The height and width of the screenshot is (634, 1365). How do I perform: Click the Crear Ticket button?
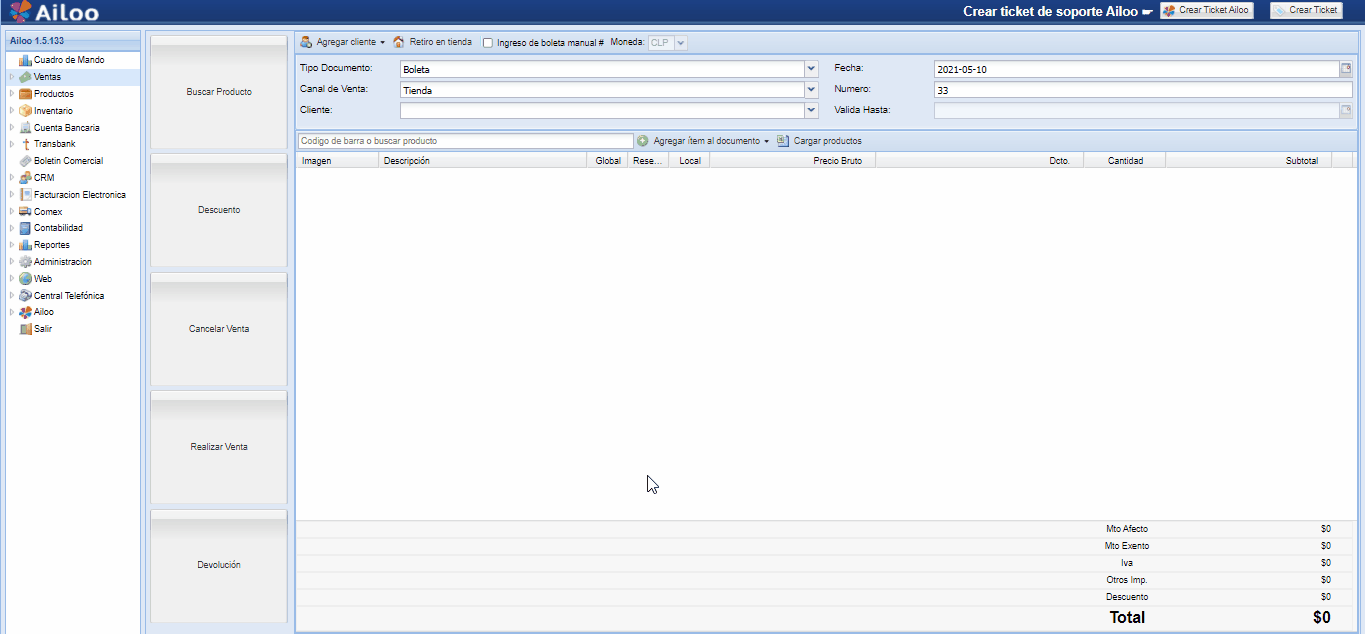click(1306, 10)
